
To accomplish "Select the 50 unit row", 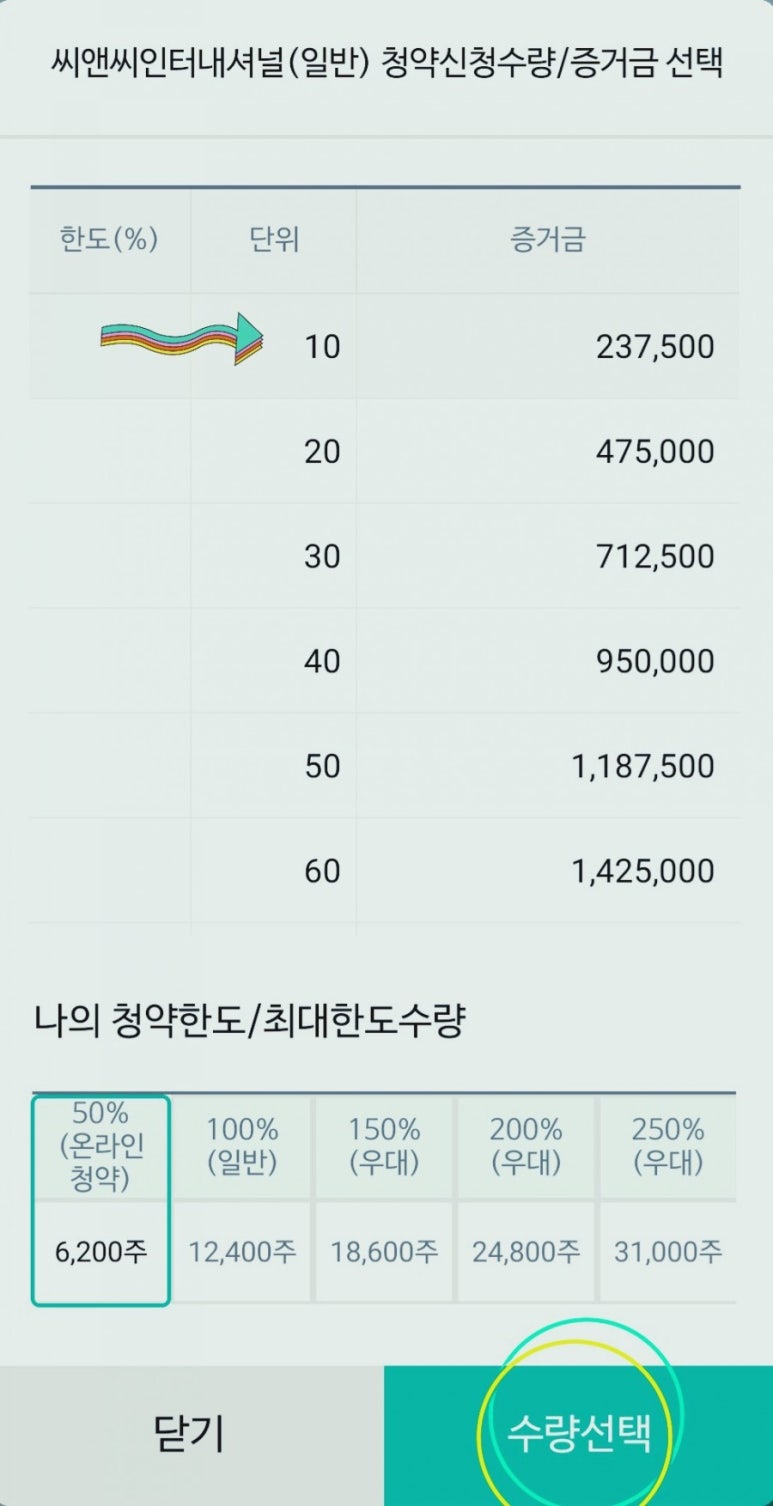I will click(385, 766).
